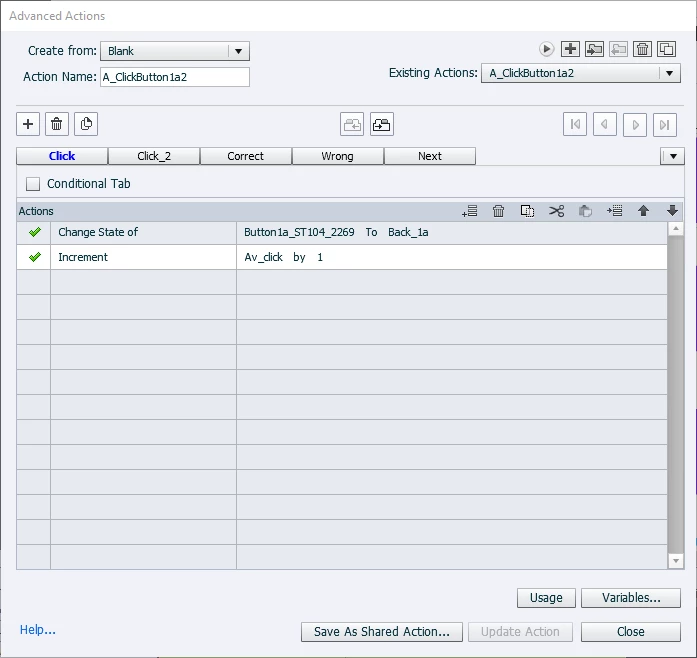Click Button1a_ST104_2269 parameter text
Image resolution: width=697 pixels, height=658 pixels.
tap(299, 232)
